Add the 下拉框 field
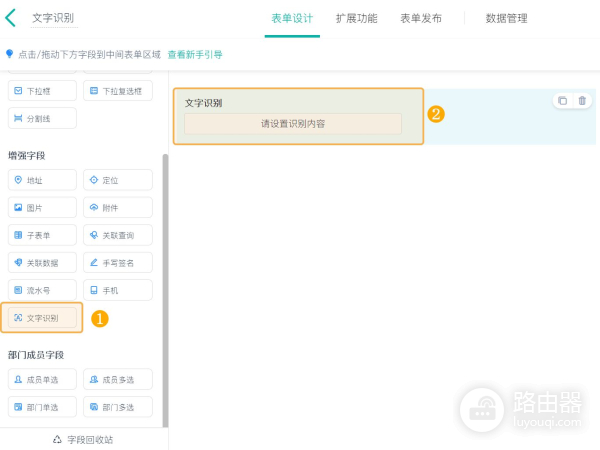This screenshot has height=450, width=600. [x=42, y=91]
